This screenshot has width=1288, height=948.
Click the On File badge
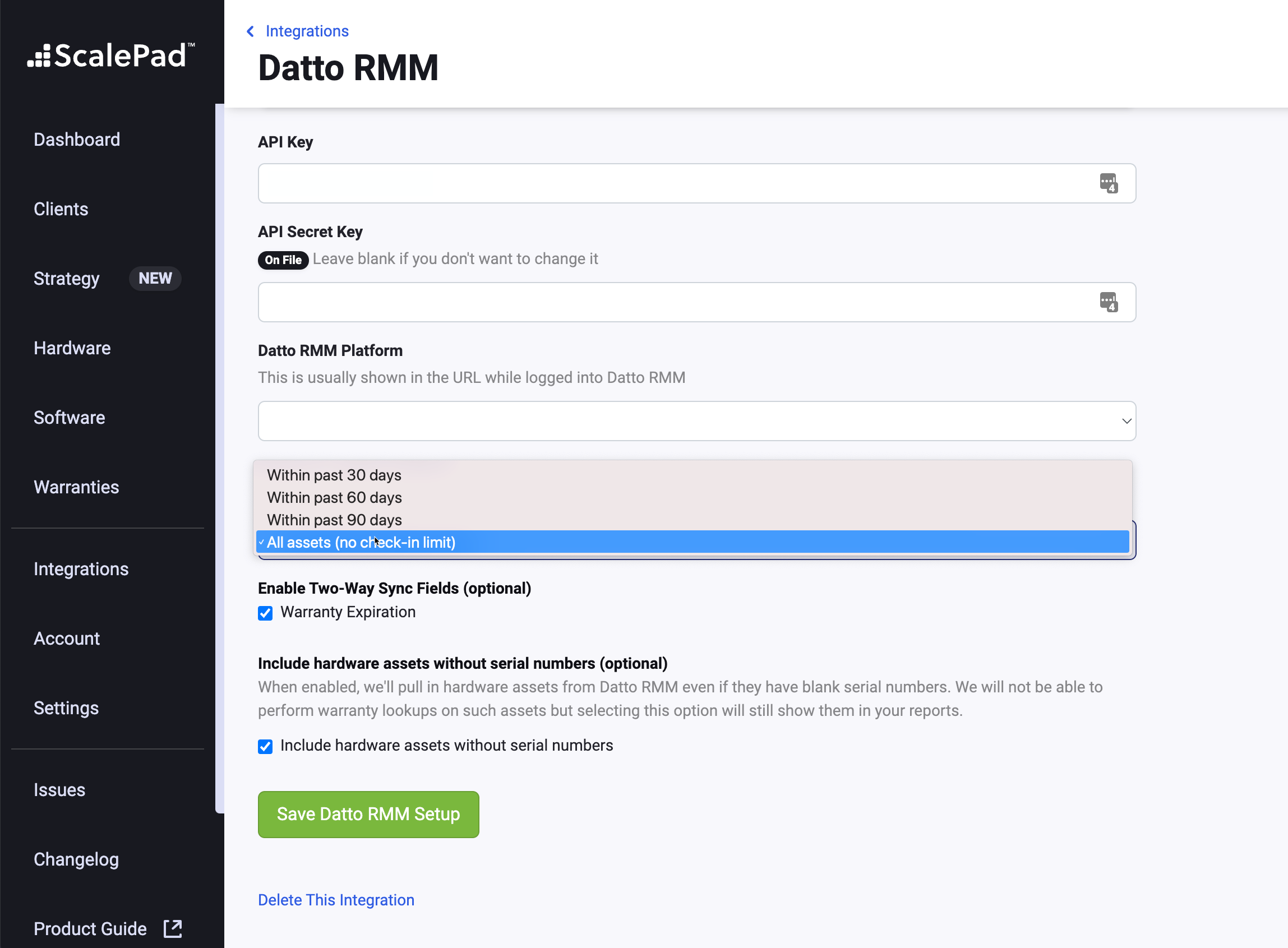click(x=283, y=260)
